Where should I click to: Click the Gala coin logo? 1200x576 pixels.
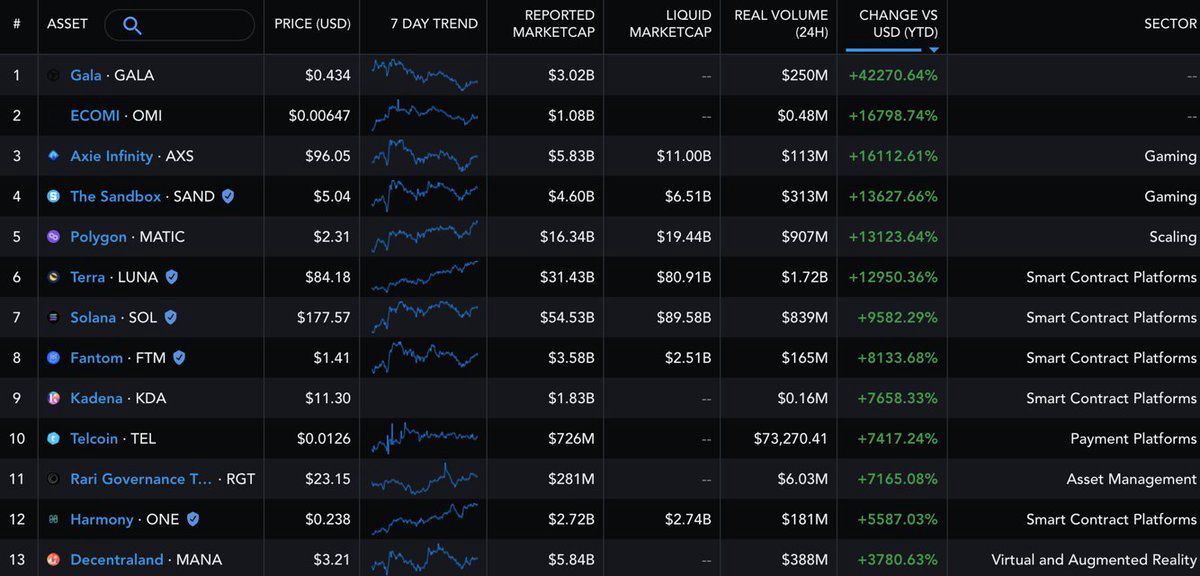pyautogui.click(x=54, y=75)
